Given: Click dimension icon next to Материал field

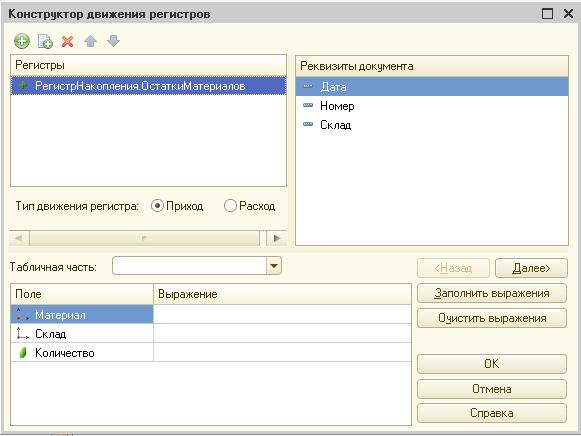Looking at the screenshot, I should coord(22,315).
